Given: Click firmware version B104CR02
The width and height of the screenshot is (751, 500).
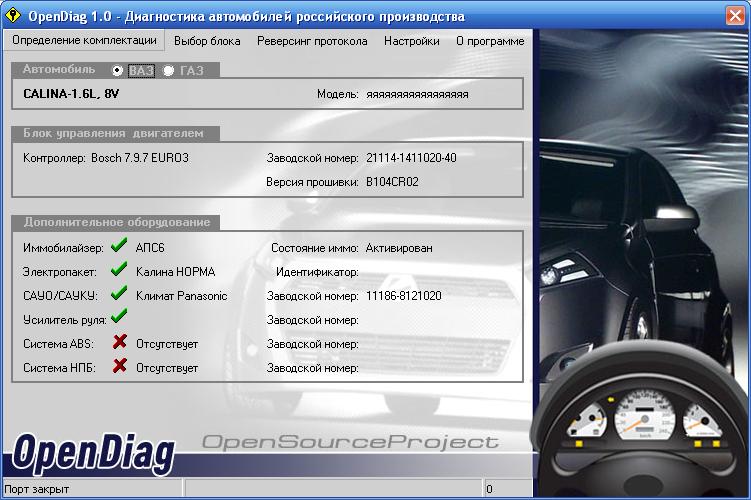Looking at the screenshot, I should click(392, 182).
